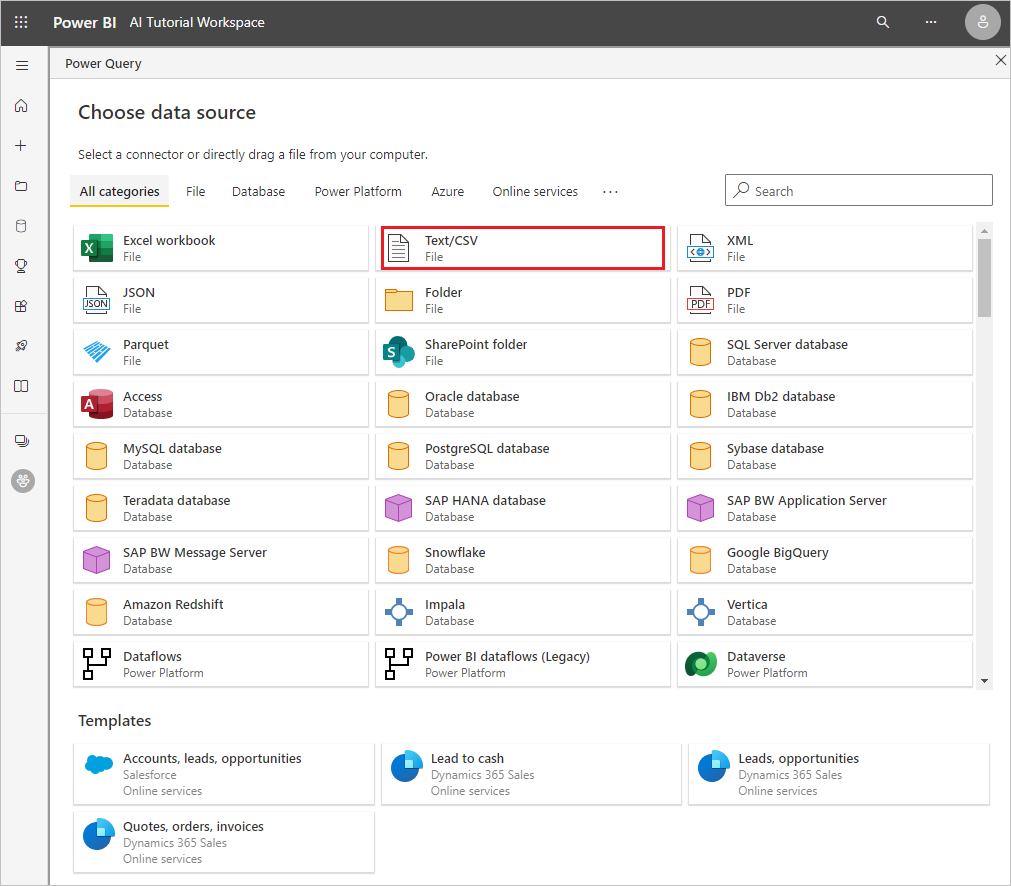Open the Data hub cylinder icon
This screenshot has height=886, width=1011.
click(21, 226)
